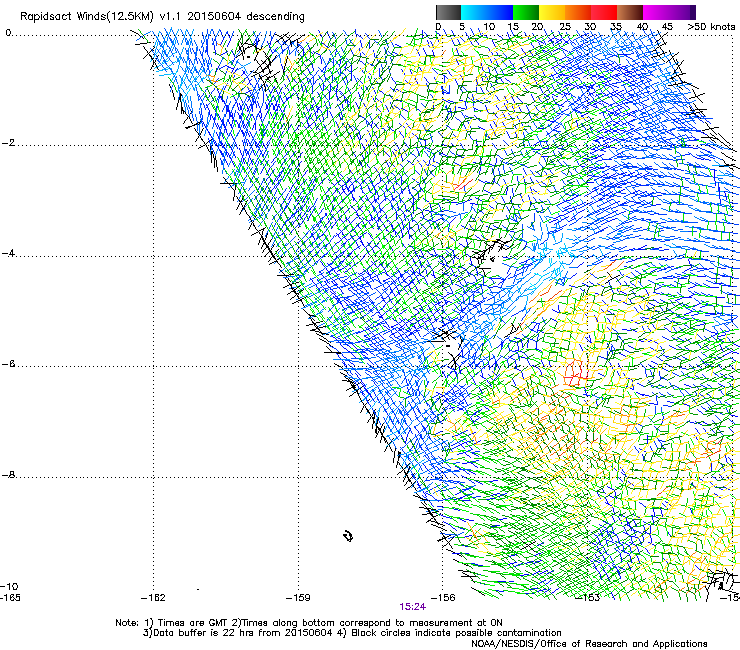Click the '15:24' purple time marker
740x650 pixels.
pos(412,607)
